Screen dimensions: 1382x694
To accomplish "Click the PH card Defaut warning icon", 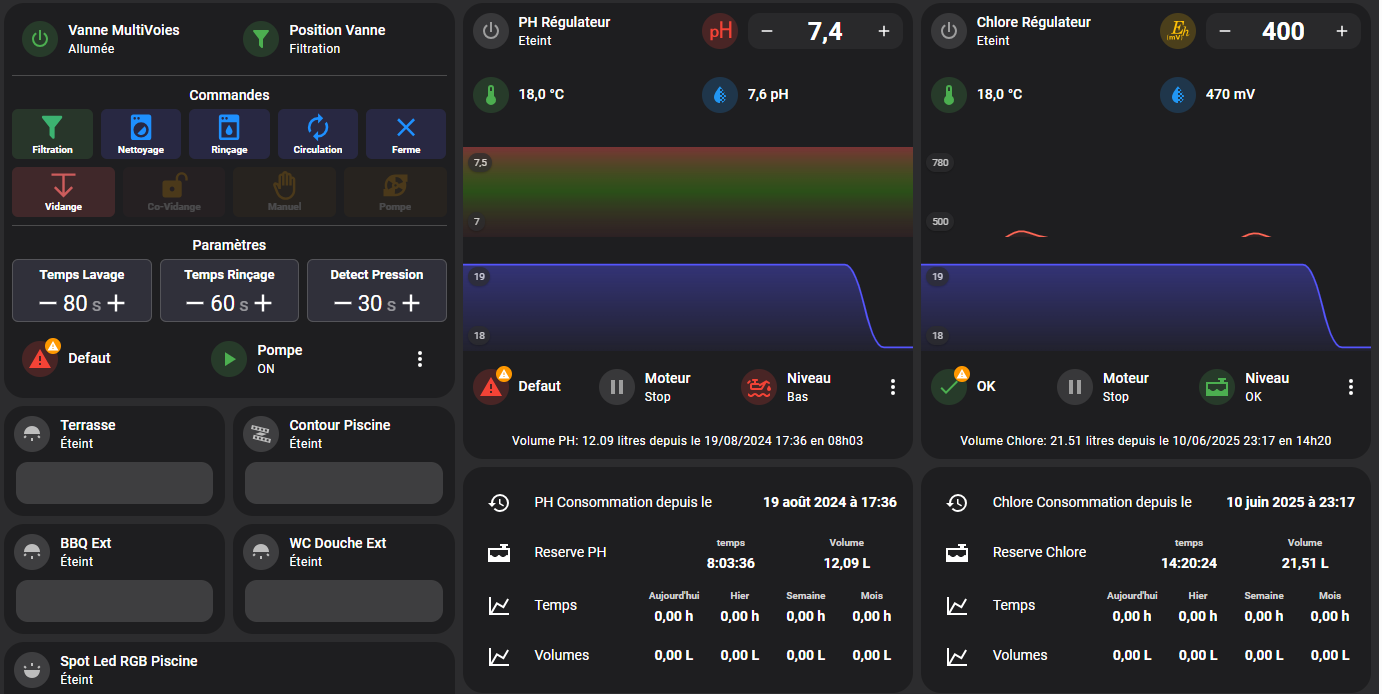I will coord(491,387).
